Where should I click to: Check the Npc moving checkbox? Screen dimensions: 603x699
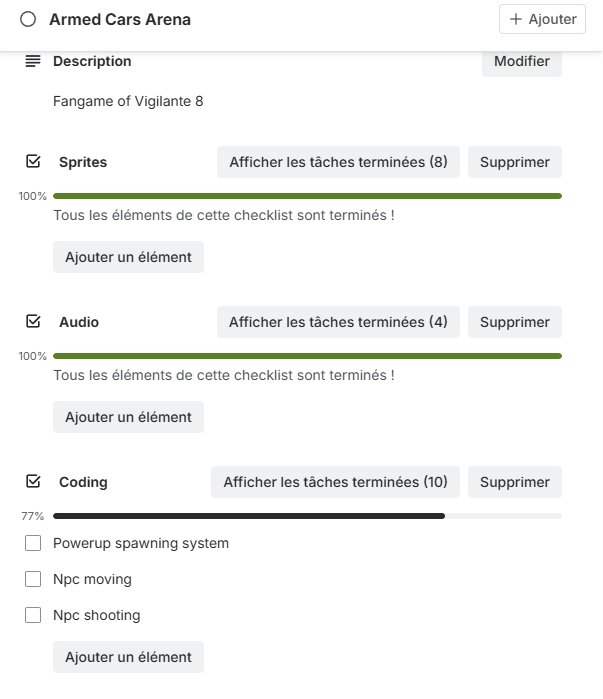pyautogui.click(x=33, y=579)
